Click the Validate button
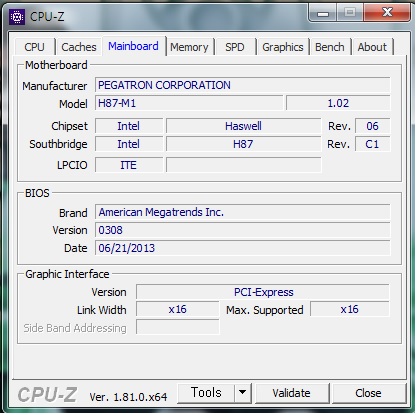The image size is (418, 415). click(291, 393)
